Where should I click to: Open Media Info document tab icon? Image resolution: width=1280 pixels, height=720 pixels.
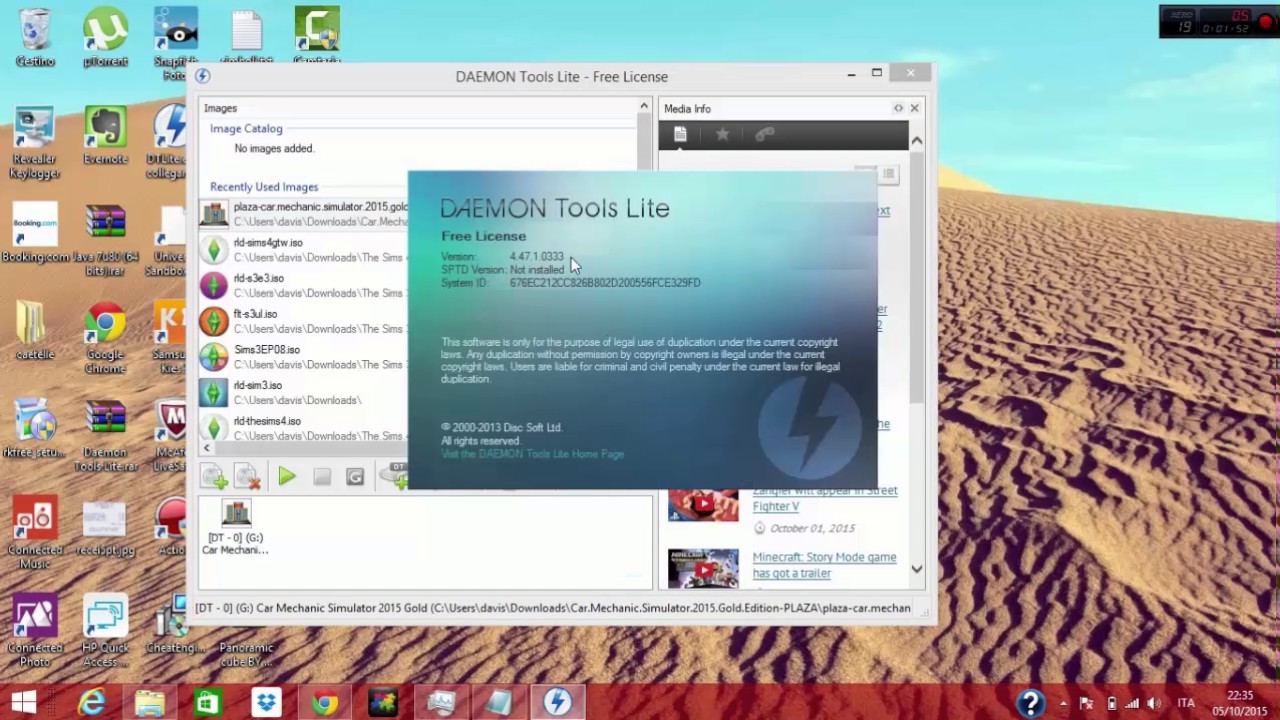click(680, 134)
